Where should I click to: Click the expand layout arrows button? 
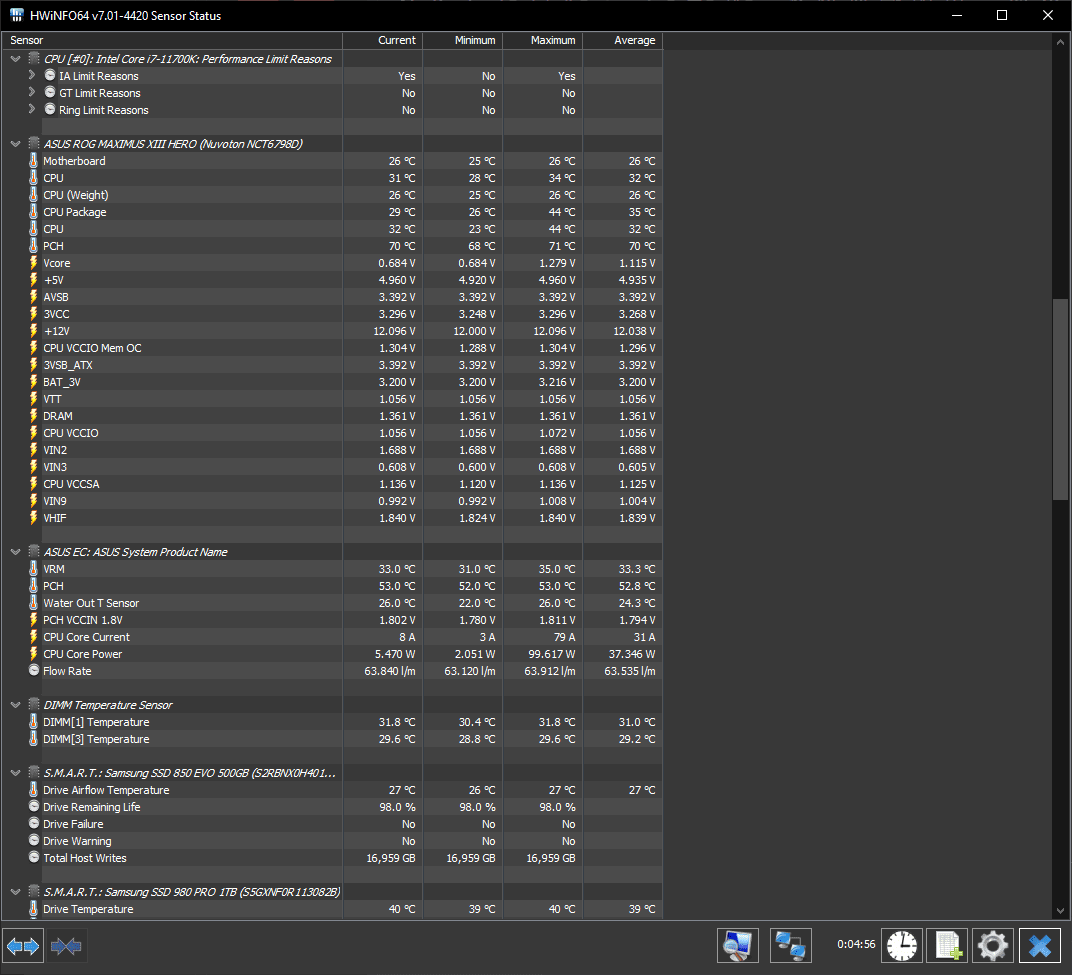point(23,946)
